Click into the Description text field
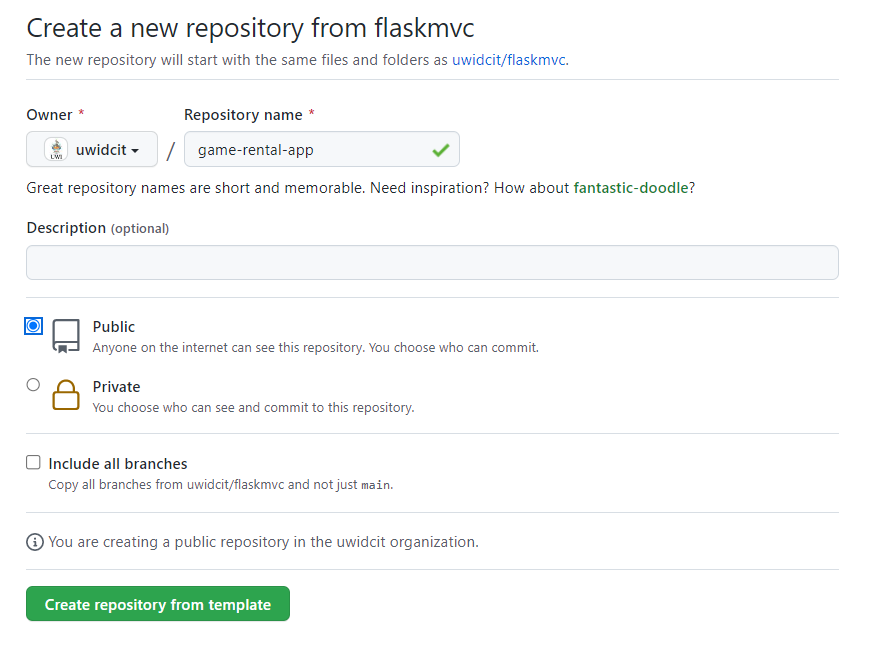Viewport: 895px width, 662px height. coord(432,263)
